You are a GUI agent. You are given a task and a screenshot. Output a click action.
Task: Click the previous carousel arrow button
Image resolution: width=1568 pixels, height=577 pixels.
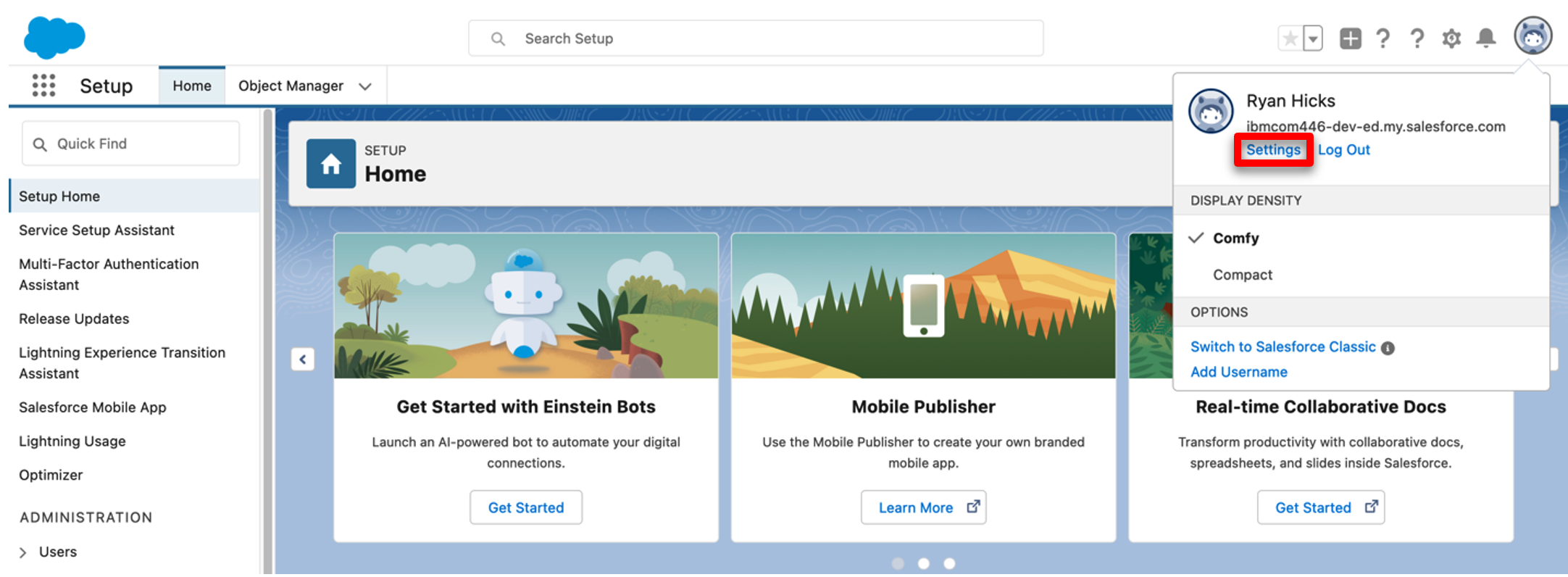click(x=303, y=359)
